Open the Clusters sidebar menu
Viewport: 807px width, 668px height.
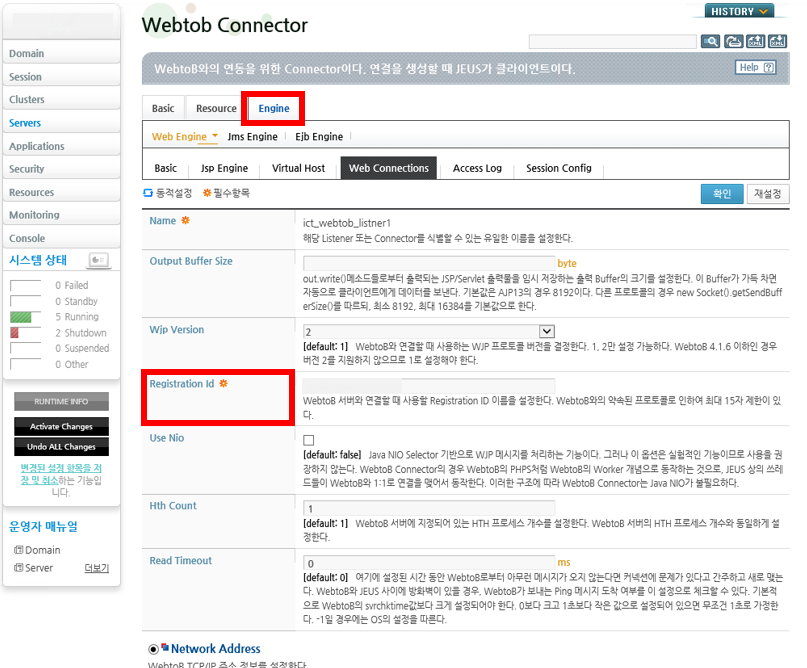coord(61,99)
